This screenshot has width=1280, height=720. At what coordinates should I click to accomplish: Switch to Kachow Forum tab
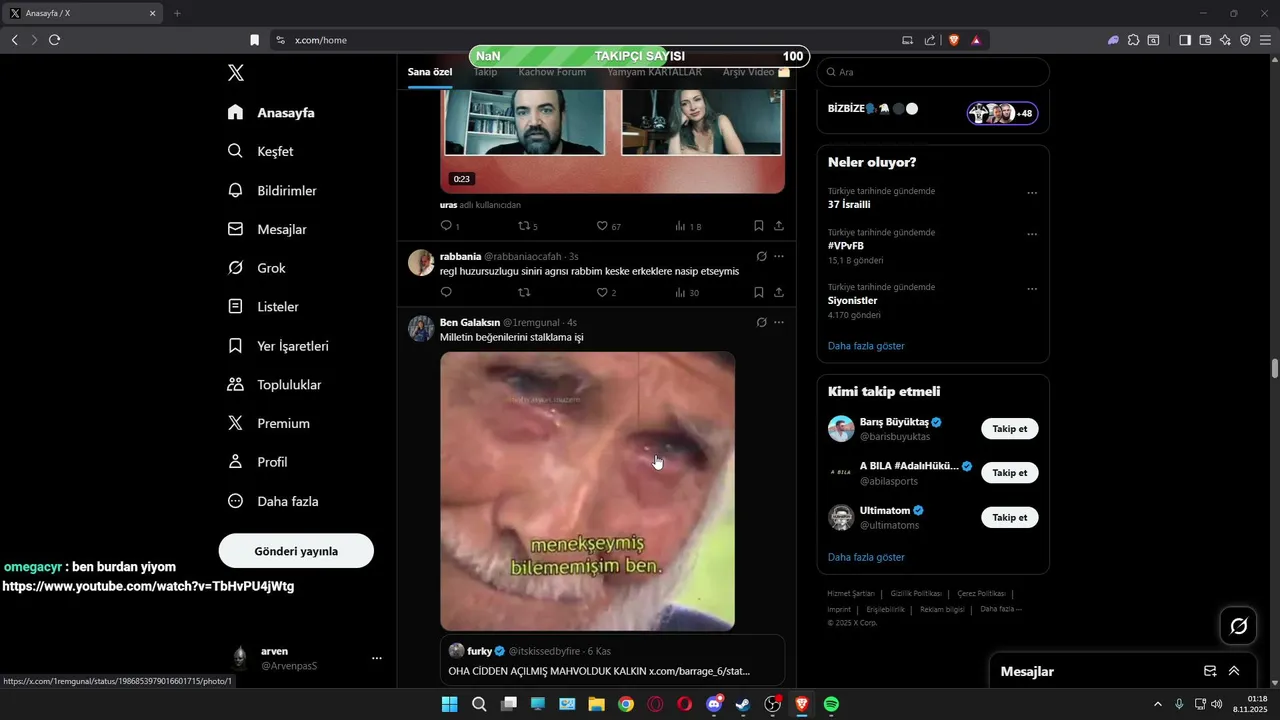pos(552,72)
